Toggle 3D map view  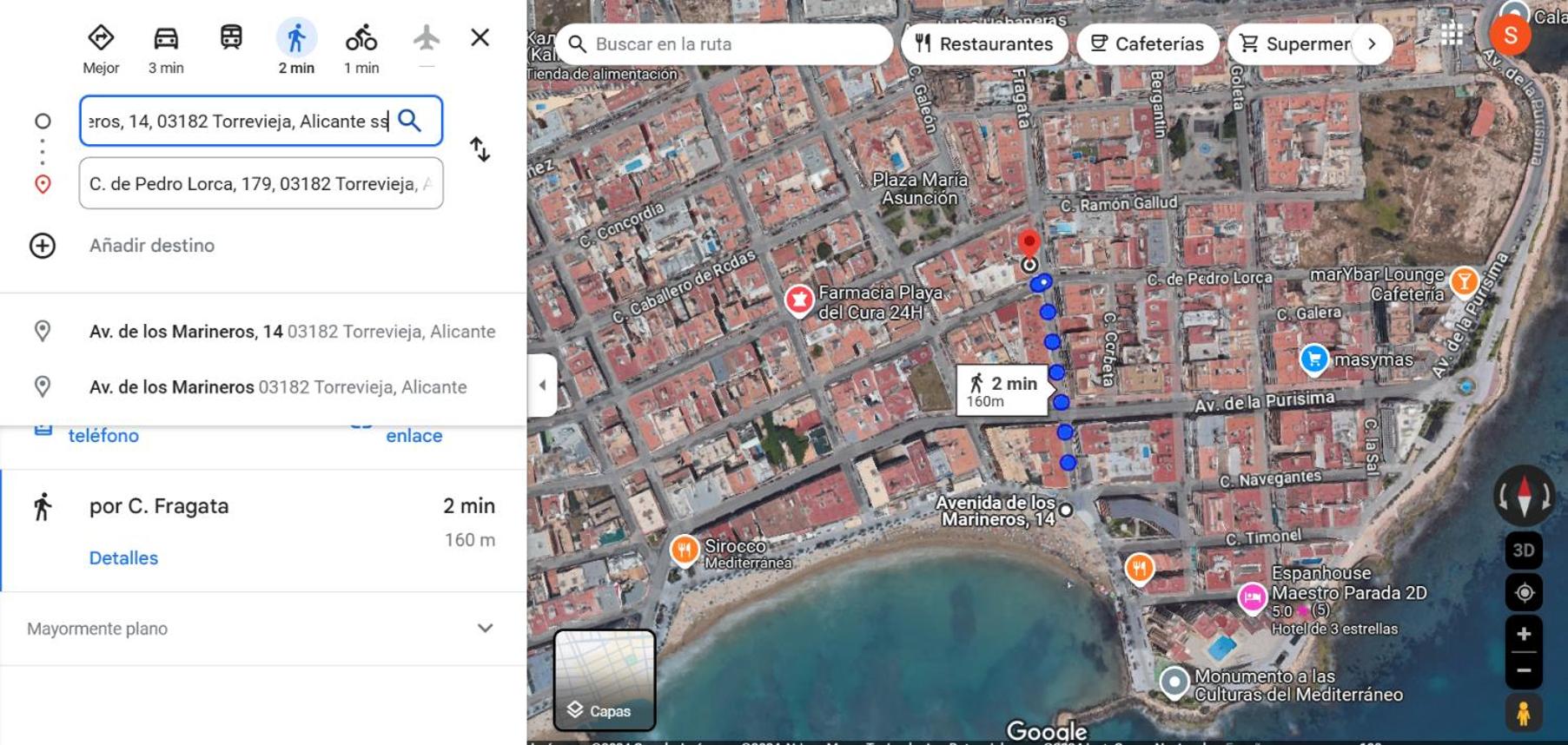pos(1524,551)
